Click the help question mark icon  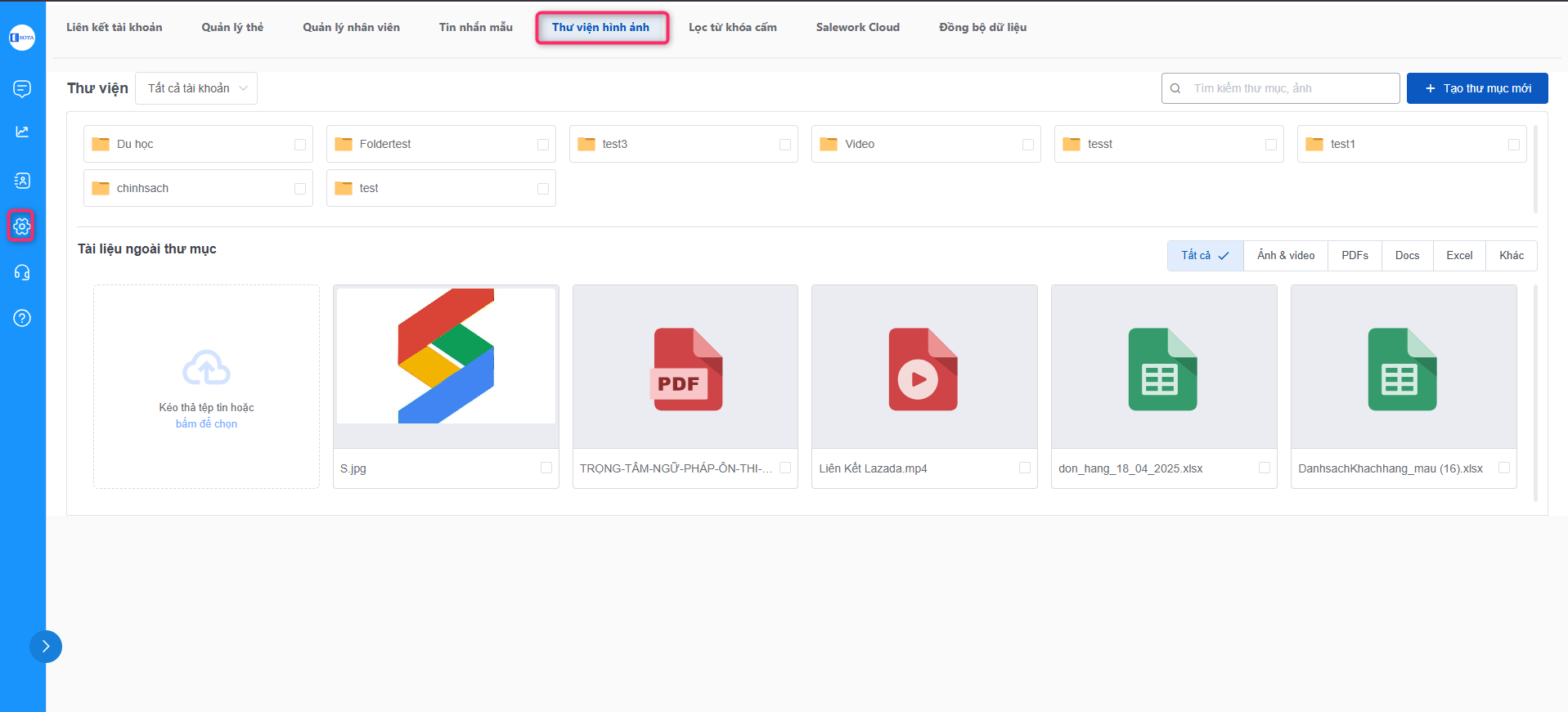pos(22,318)
